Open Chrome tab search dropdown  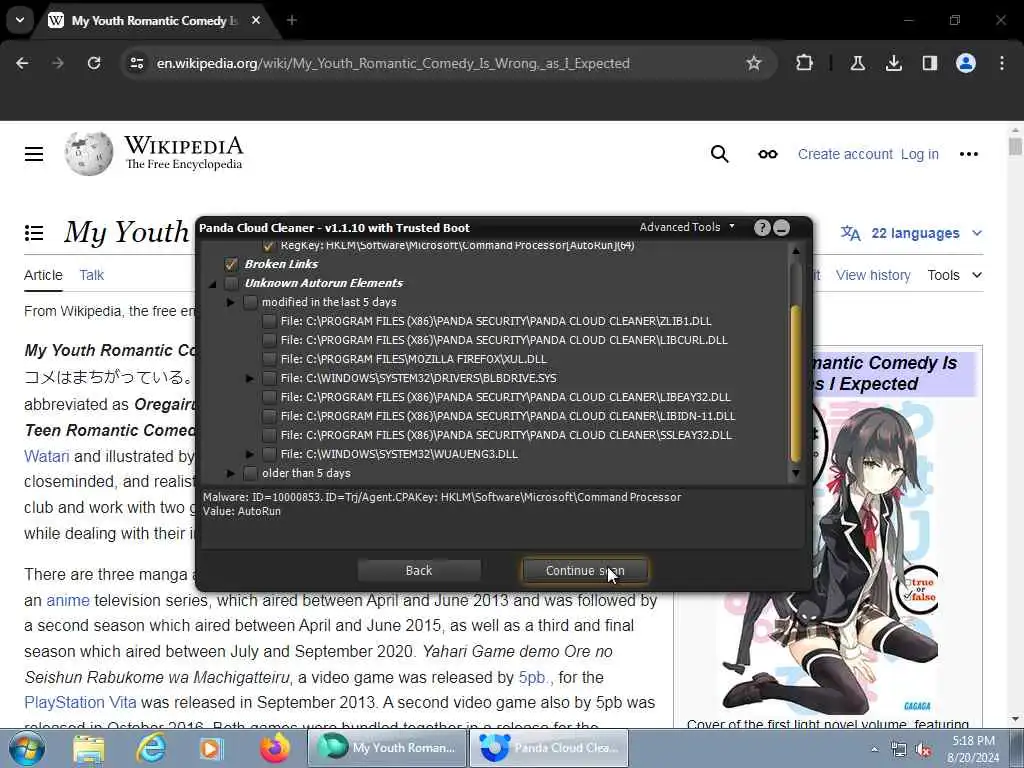[20, 20]
